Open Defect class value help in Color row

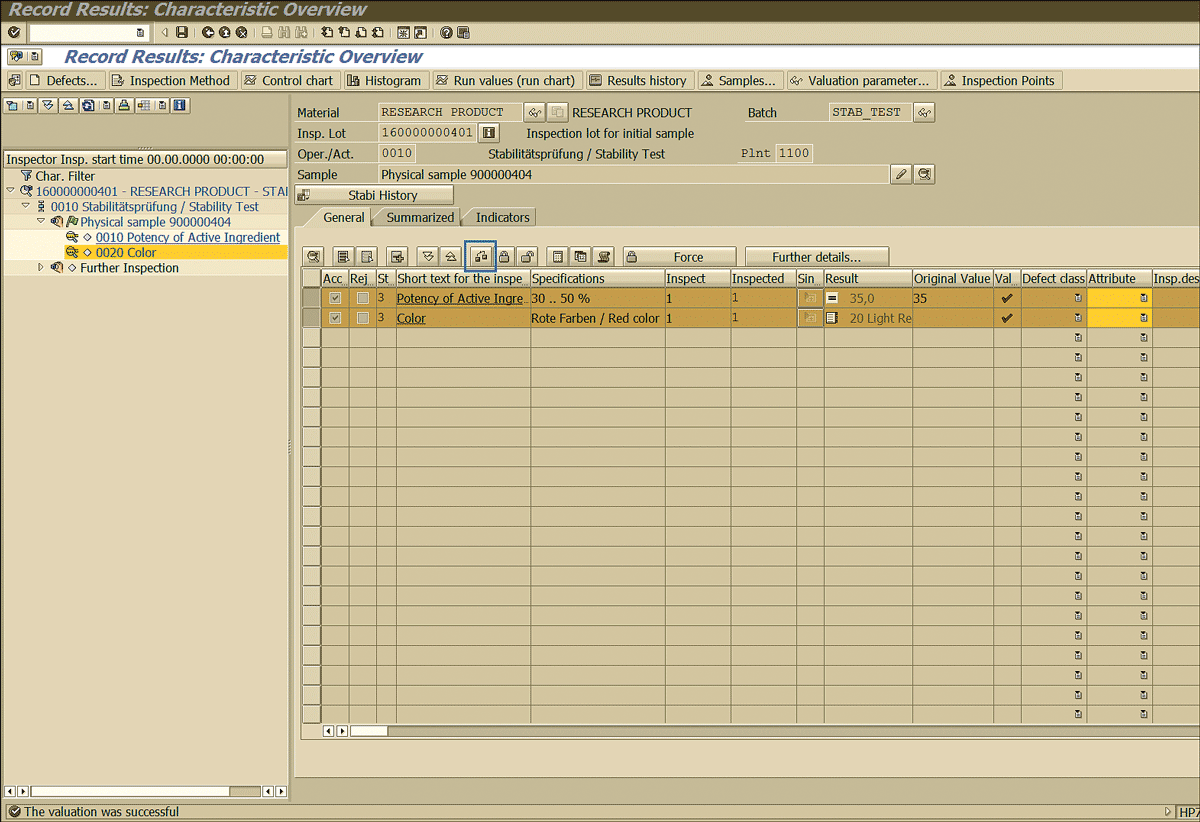(x=1078, y=318)
